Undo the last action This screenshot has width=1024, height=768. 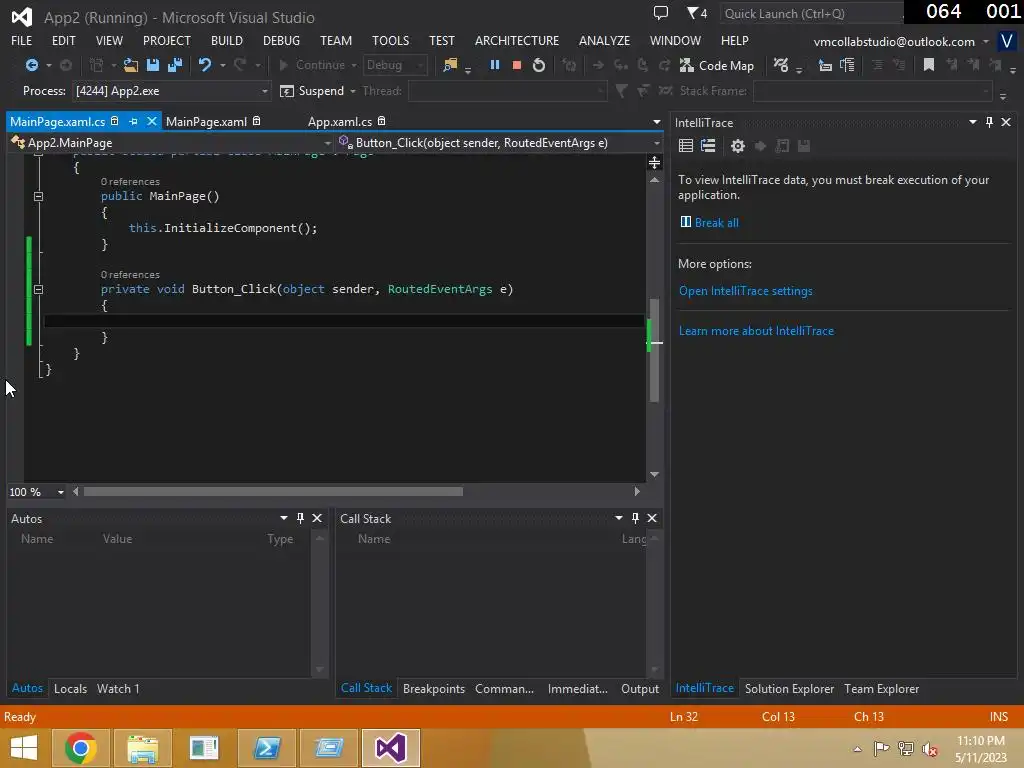click(x=204, y=65)
